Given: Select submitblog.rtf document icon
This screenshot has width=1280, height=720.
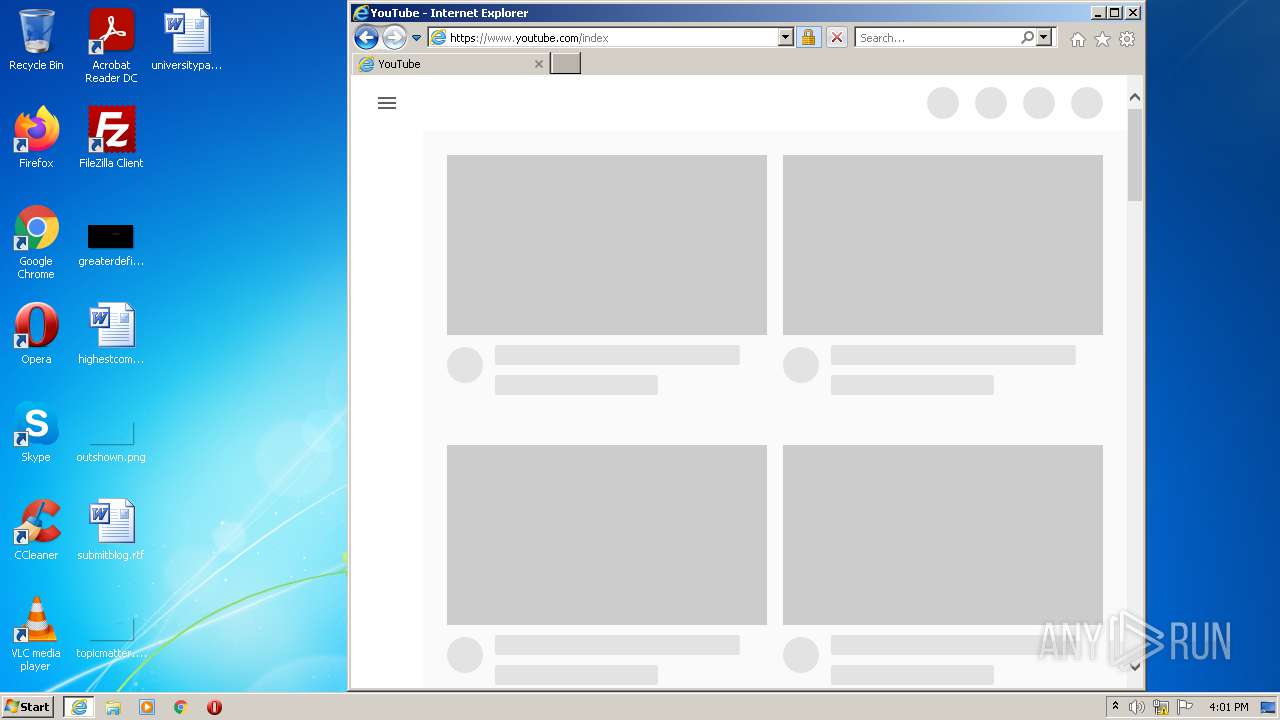Looking at the screenshot, I should 111,530.
